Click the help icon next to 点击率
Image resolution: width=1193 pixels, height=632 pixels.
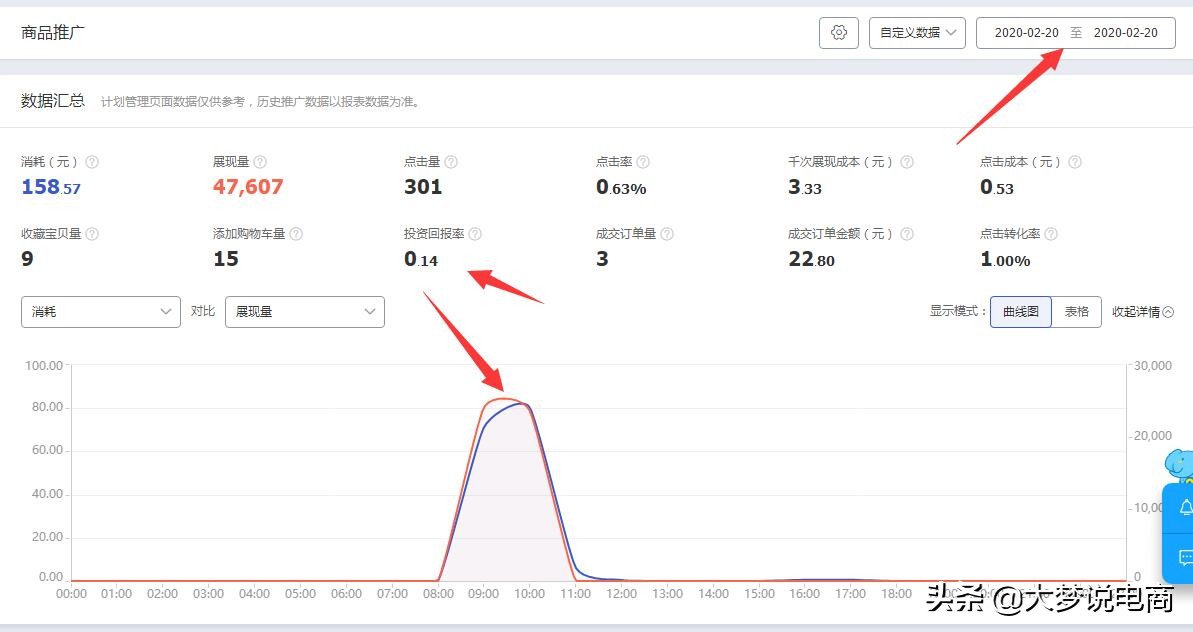(642, 161)
